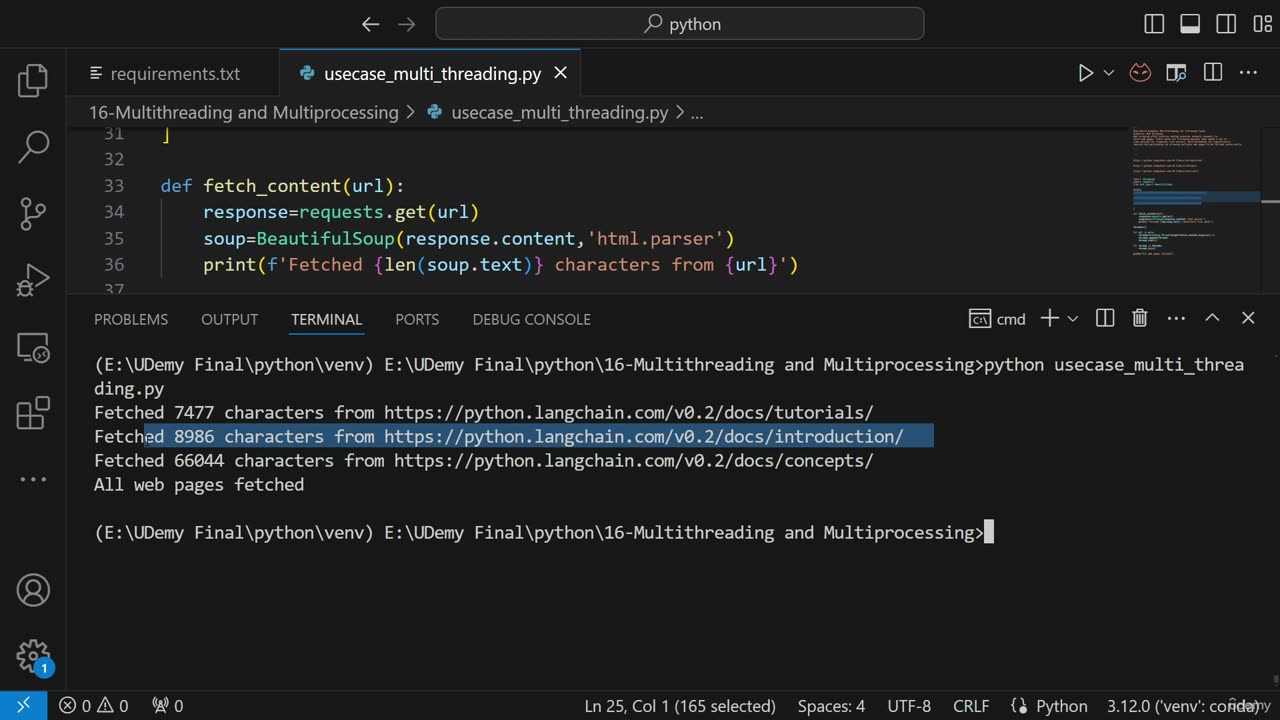Select interpreter 3.12.0 ('venv': conda)
This screenshot has height=720, width=1280.
click(x=1185, y=706)
